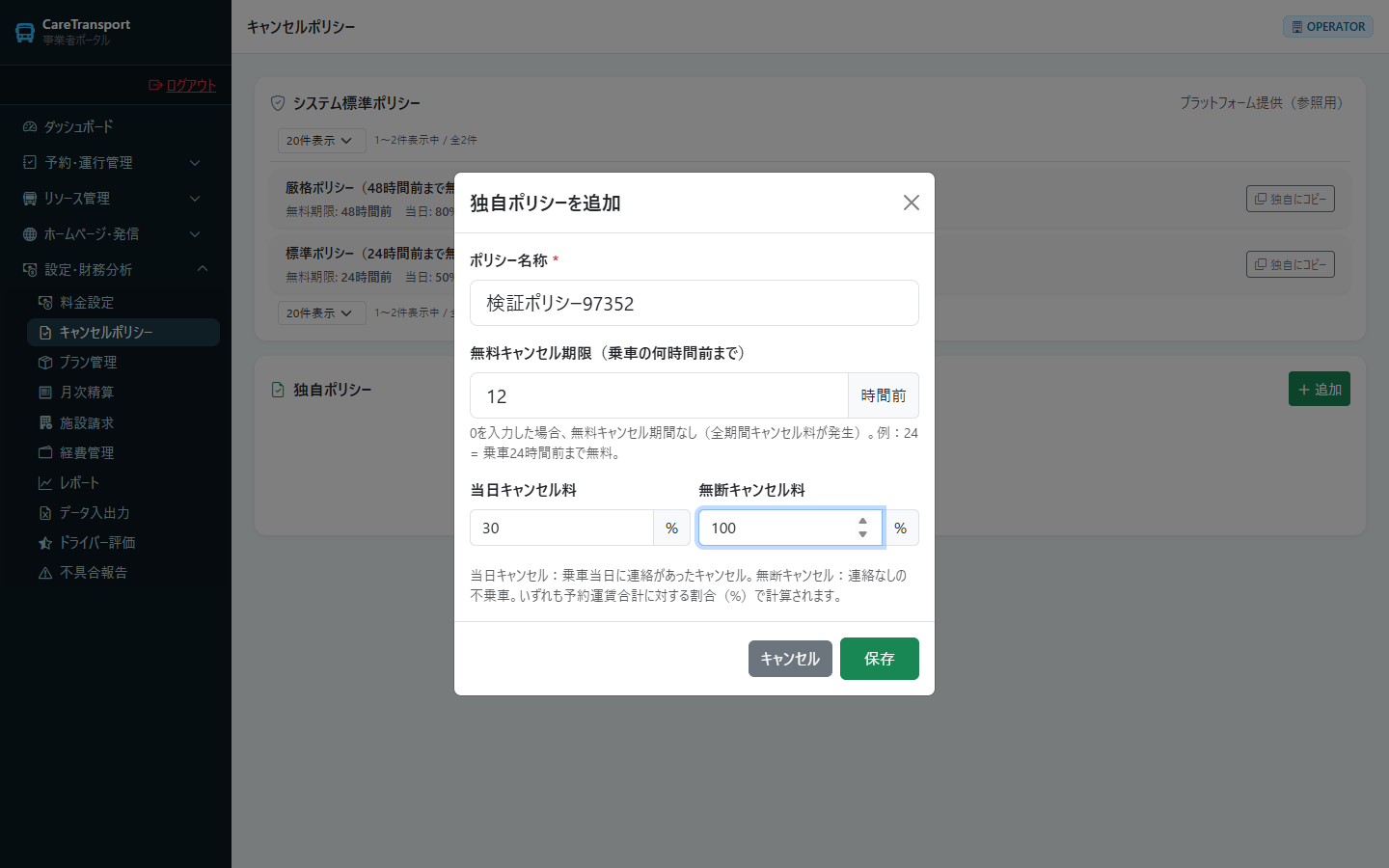Click the キャンセルポリシー page header title
The height and width of the screenshot is (868, 1389).
pos(301,27)
